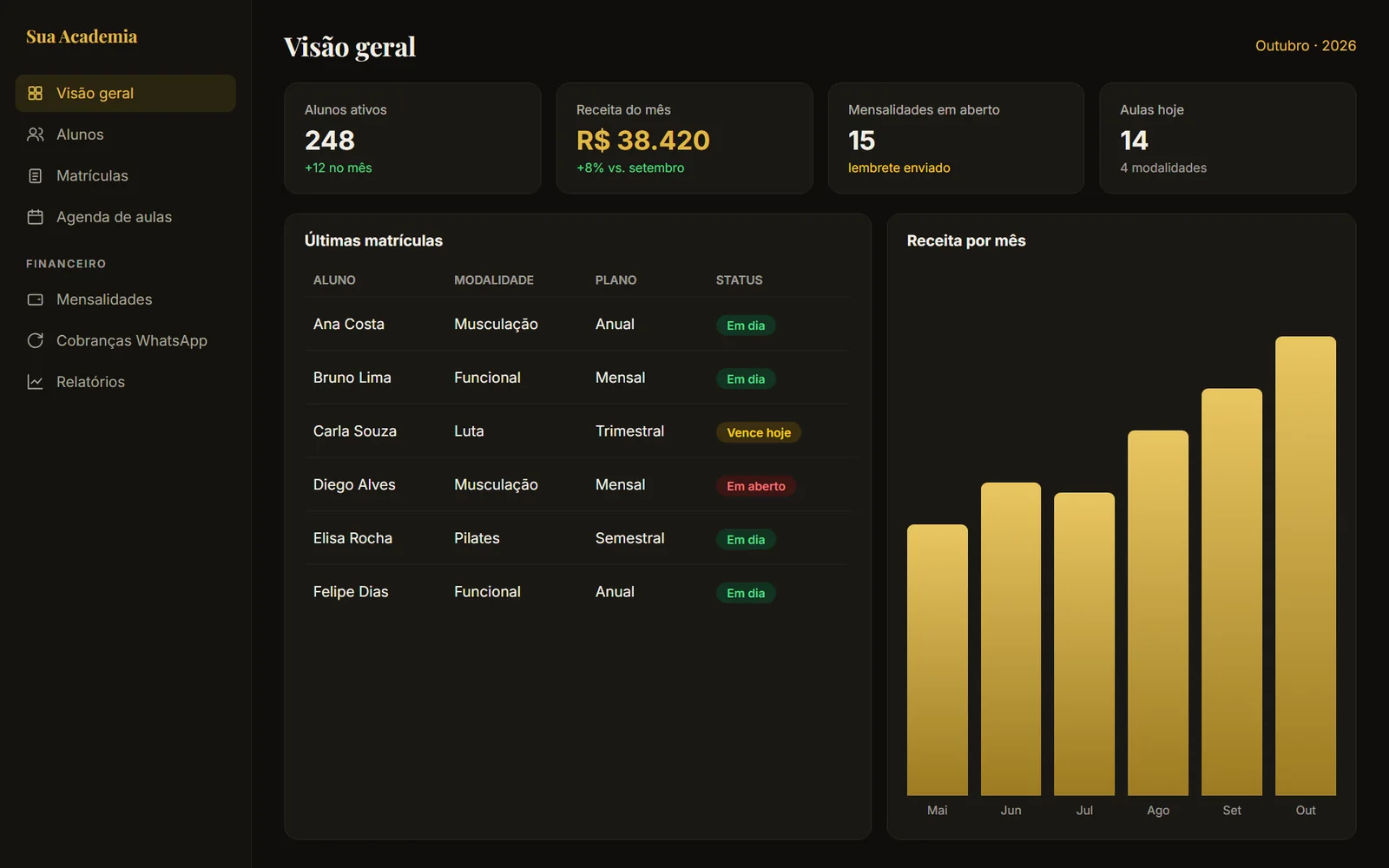
Task: Click the Em aberto status badge
Action: (756, 486)
